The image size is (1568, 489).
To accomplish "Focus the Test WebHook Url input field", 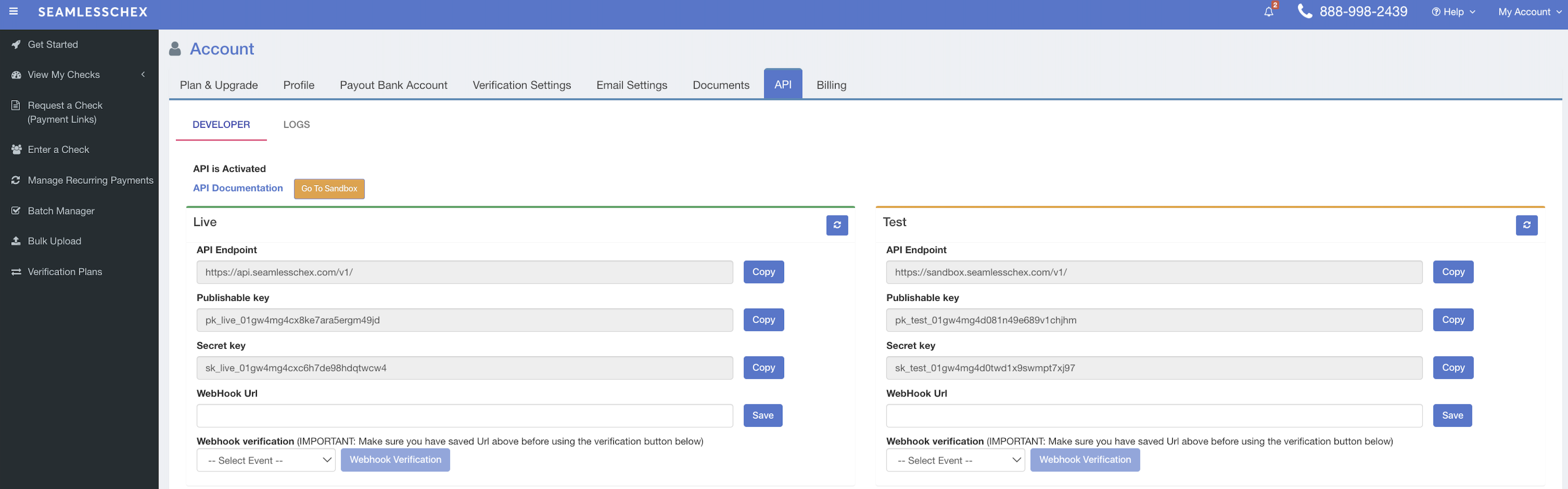I will click(1154, 416).
